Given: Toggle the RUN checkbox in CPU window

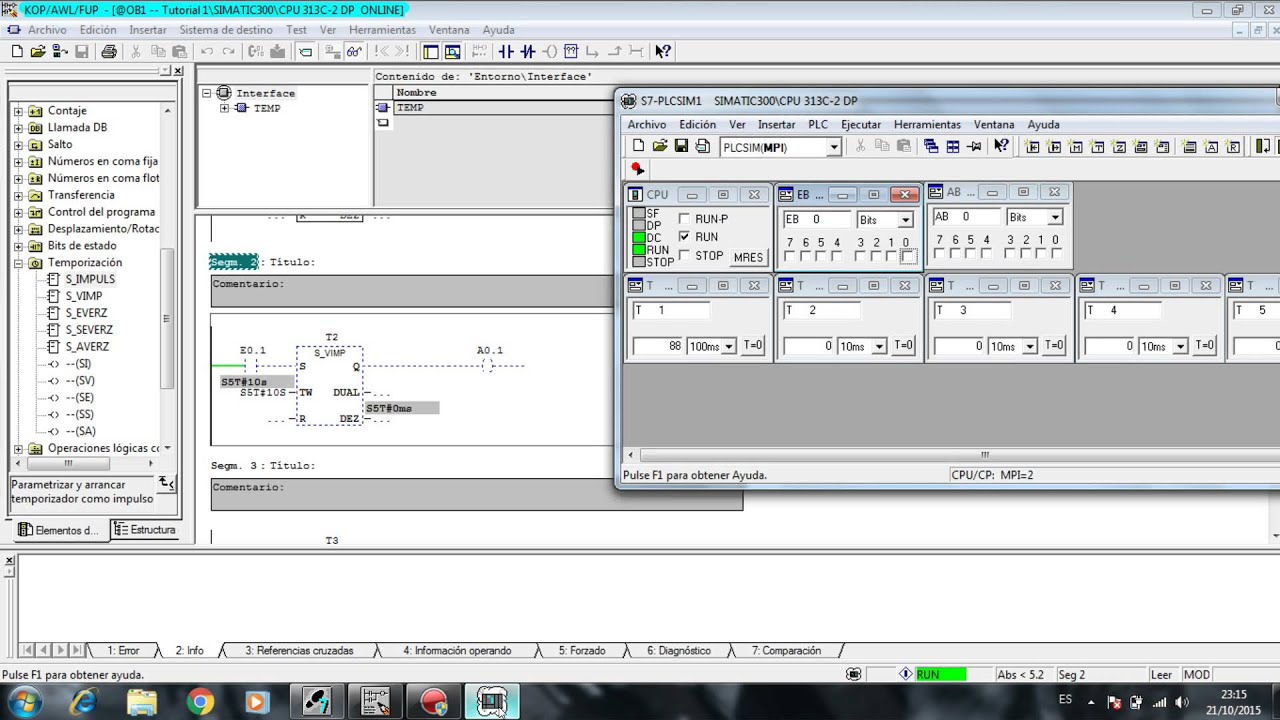Looking at the screenshot, I should point(685,237).
